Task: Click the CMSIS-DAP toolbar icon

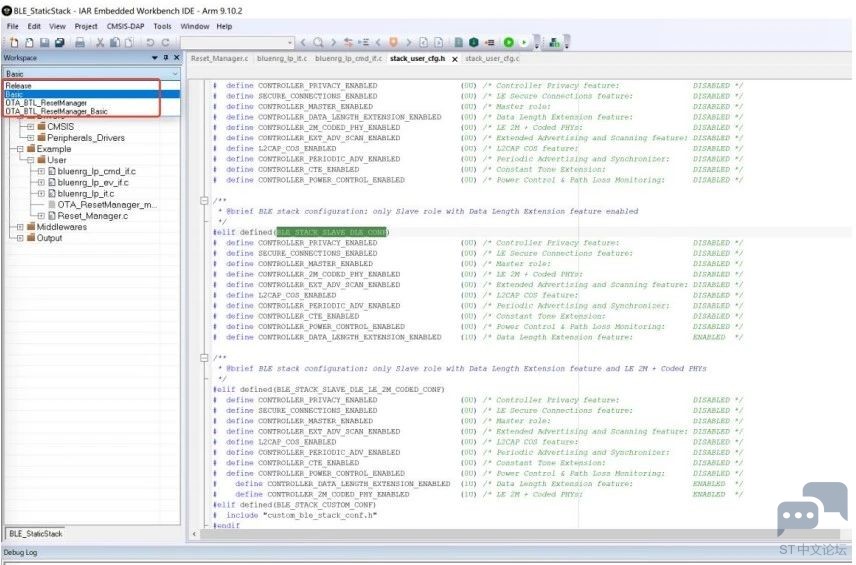Action: [x=555, y=43]
